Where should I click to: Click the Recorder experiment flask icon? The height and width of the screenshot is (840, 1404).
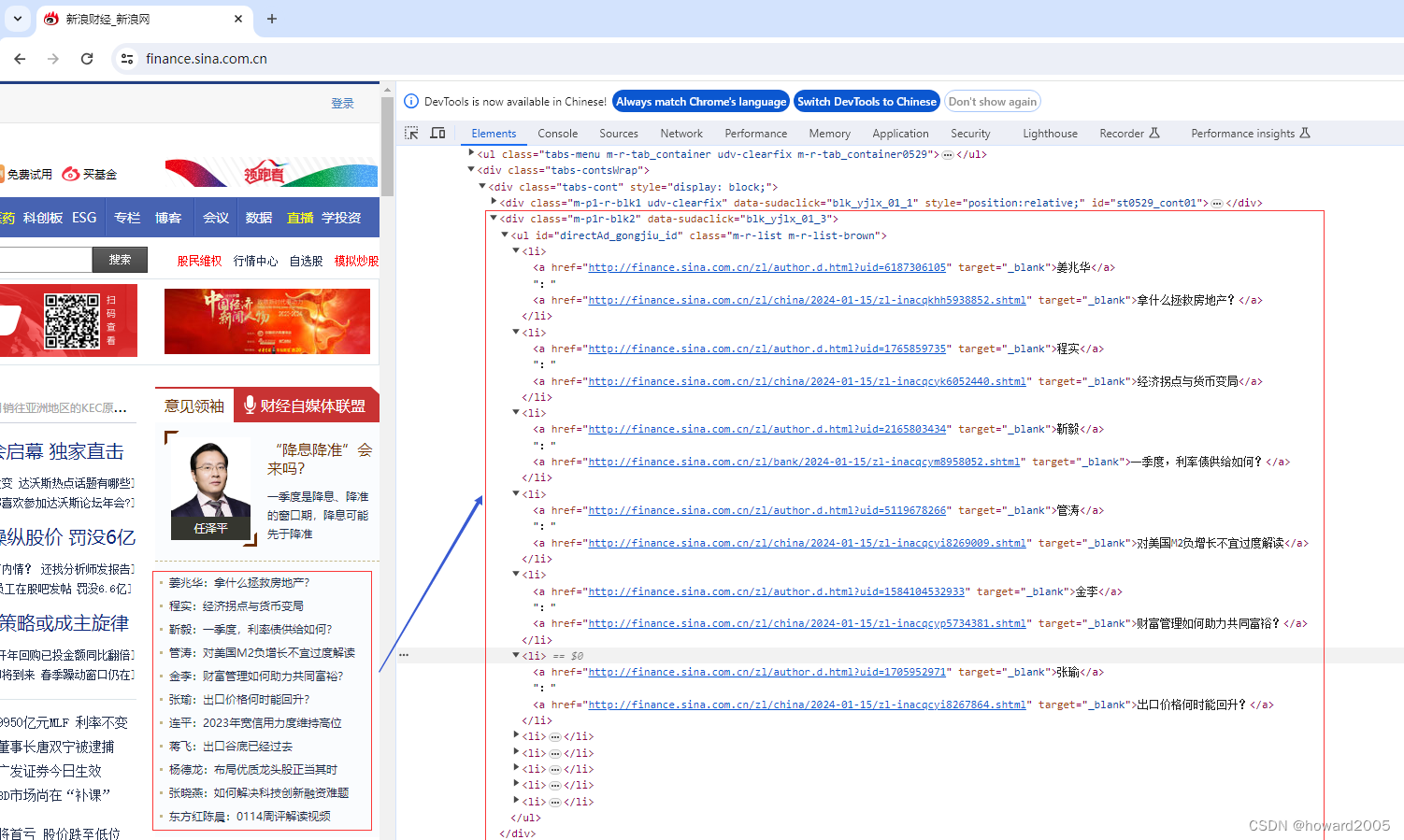[1154, 134]
